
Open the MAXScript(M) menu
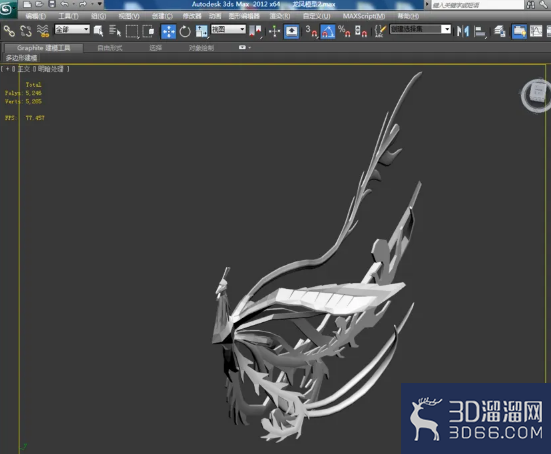(x=364, y=16)
